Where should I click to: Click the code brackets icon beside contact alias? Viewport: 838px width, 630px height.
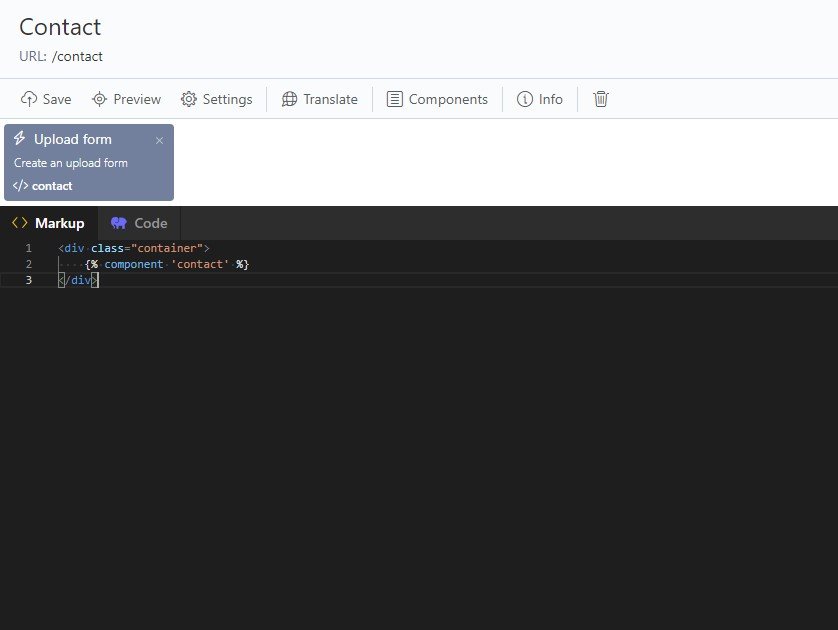pos(20,185)
